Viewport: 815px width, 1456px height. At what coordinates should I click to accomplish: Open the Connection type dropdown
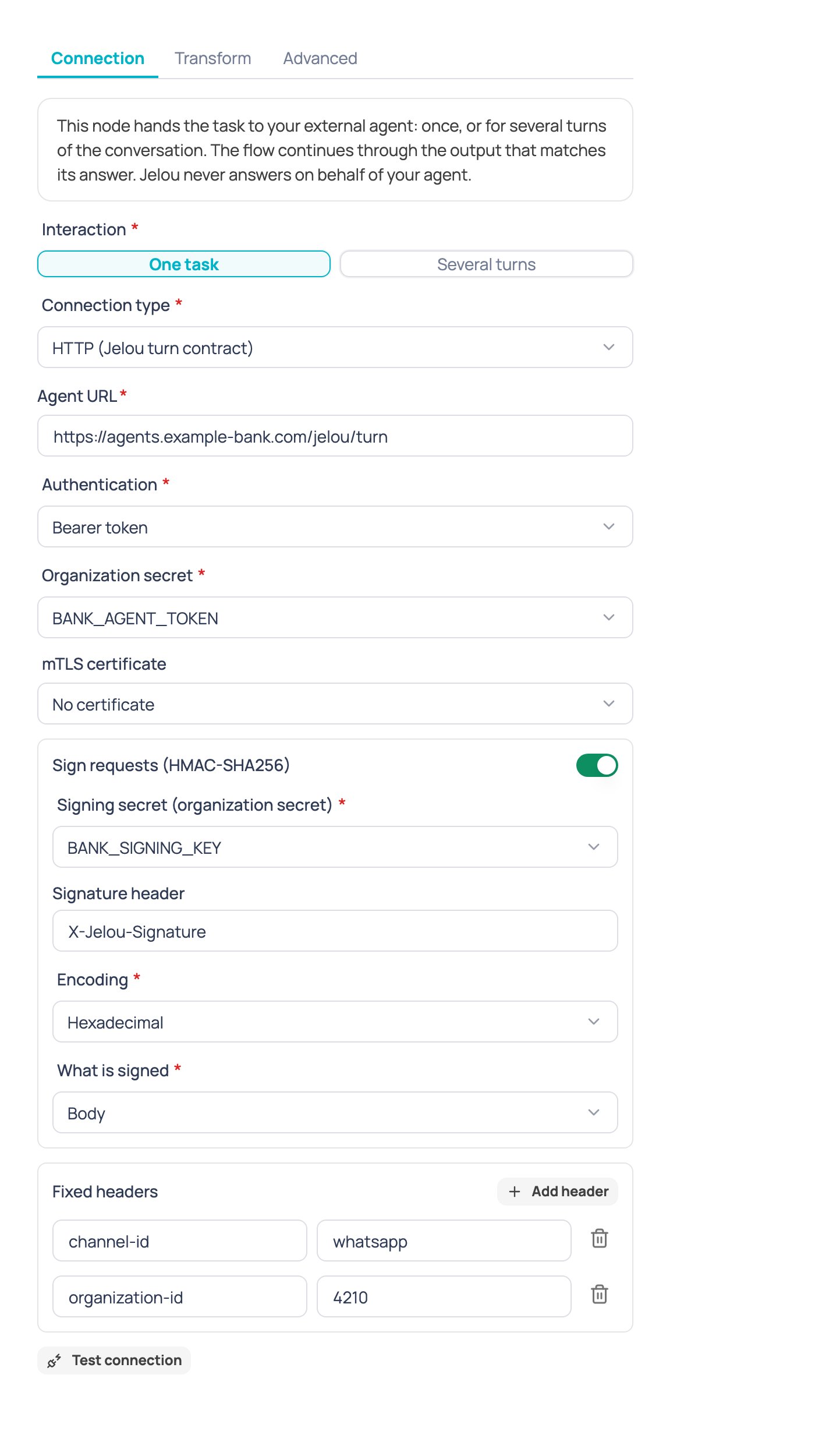(x=335, y=348)
